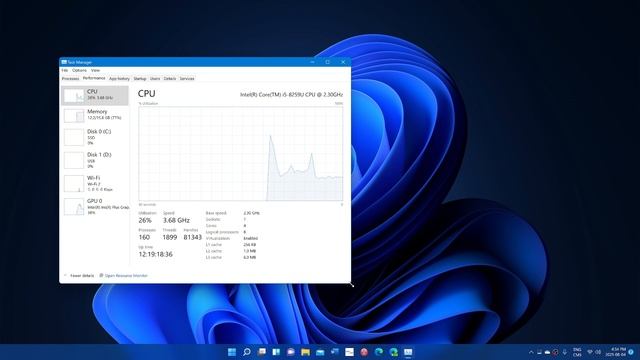Screen dimensions: 640x360
Task: Open the Mail app on taskbar
Action: (x=320, y=352)
